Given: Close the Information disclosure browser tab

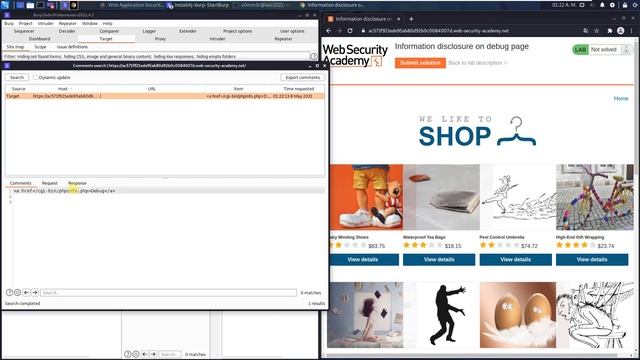Looking at the screenshot, I should pos(399,19).
